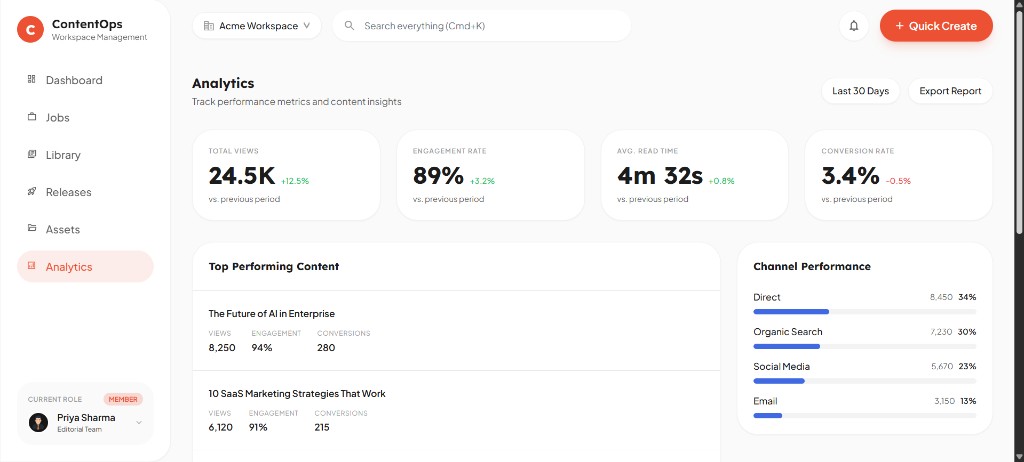
Task: Click the Search everything input field
Action: 482,26
